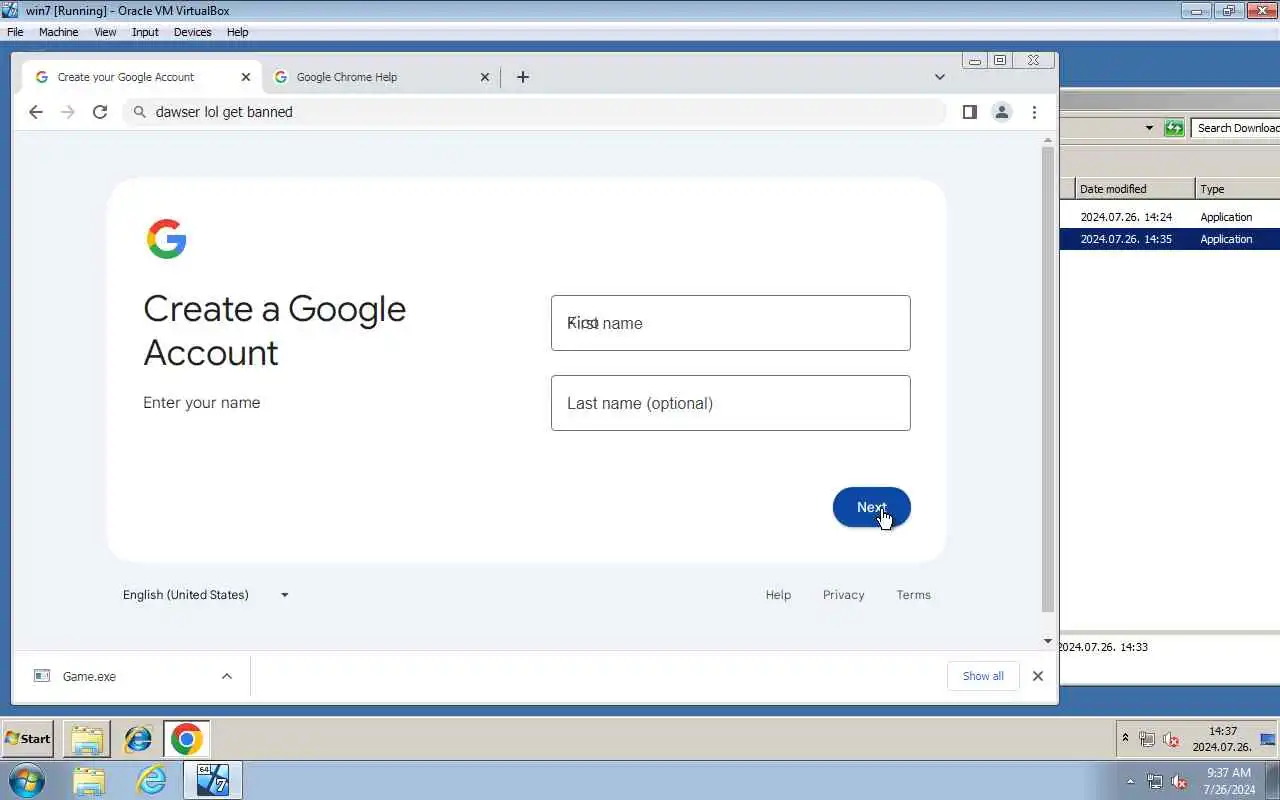
Task: Click the guest taskbar Chrome icon
Action: point(186,740)
